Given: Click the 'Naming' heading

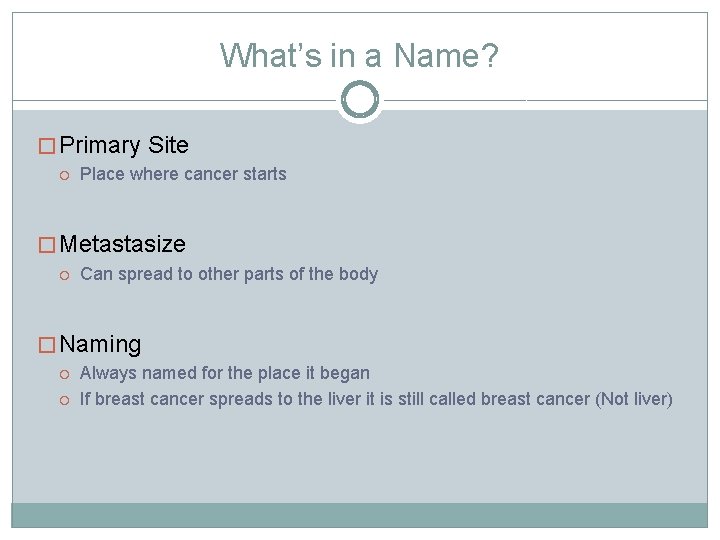Looking at the screenshot, I should coord(101,345).
